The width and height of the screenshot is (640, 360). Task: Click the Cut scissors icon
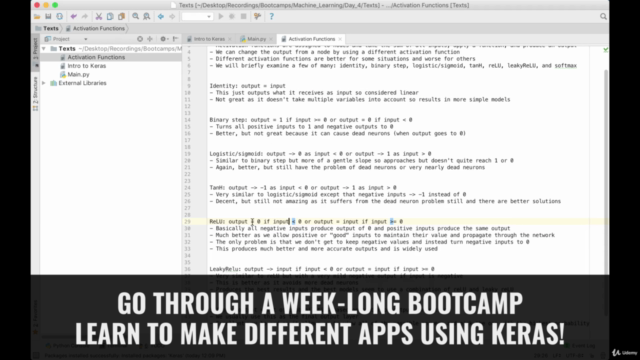(98, 16)
